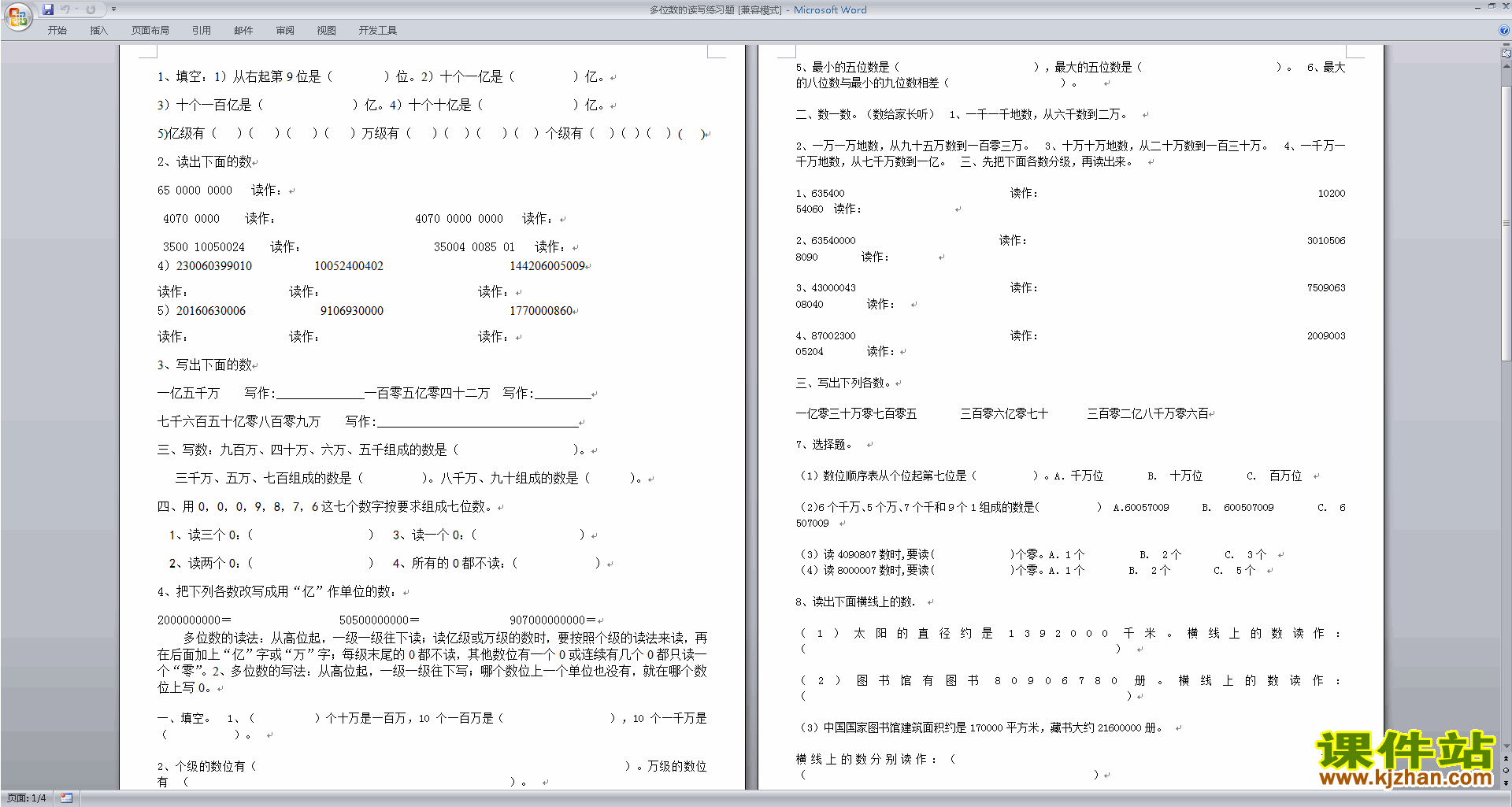Click the number 43000043 on right page
The height and width of the screenshot is (807, 1512).
click(833, 288)
